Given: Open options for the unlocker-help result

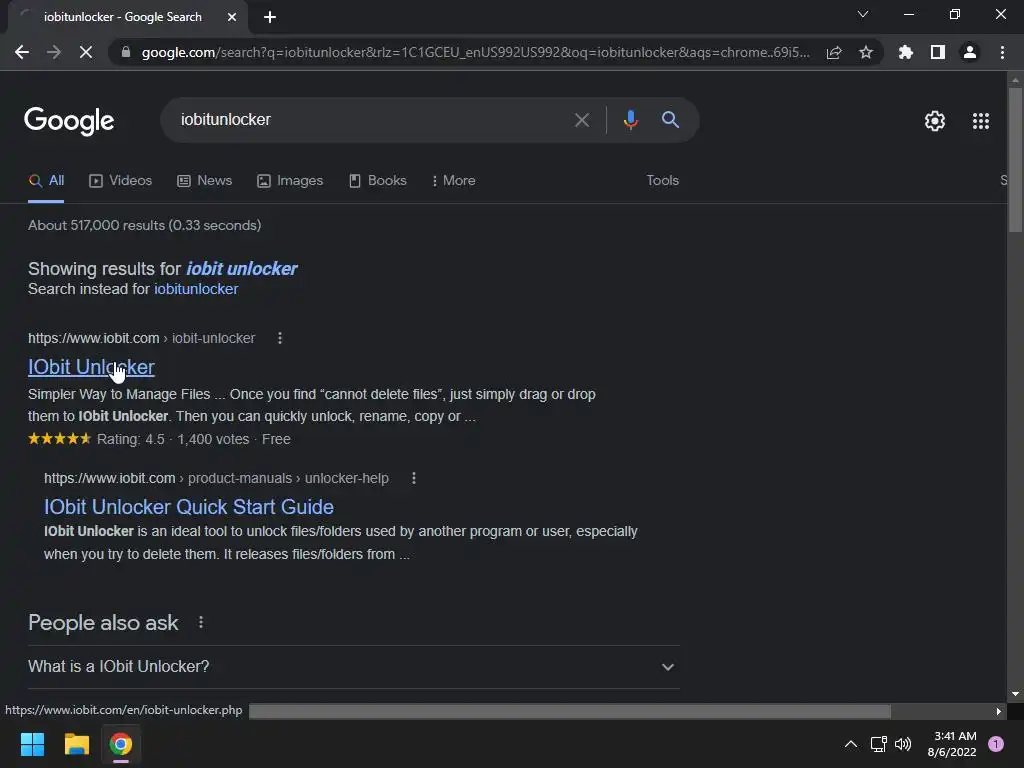Looking at the screenshot, I should point(413,478).
